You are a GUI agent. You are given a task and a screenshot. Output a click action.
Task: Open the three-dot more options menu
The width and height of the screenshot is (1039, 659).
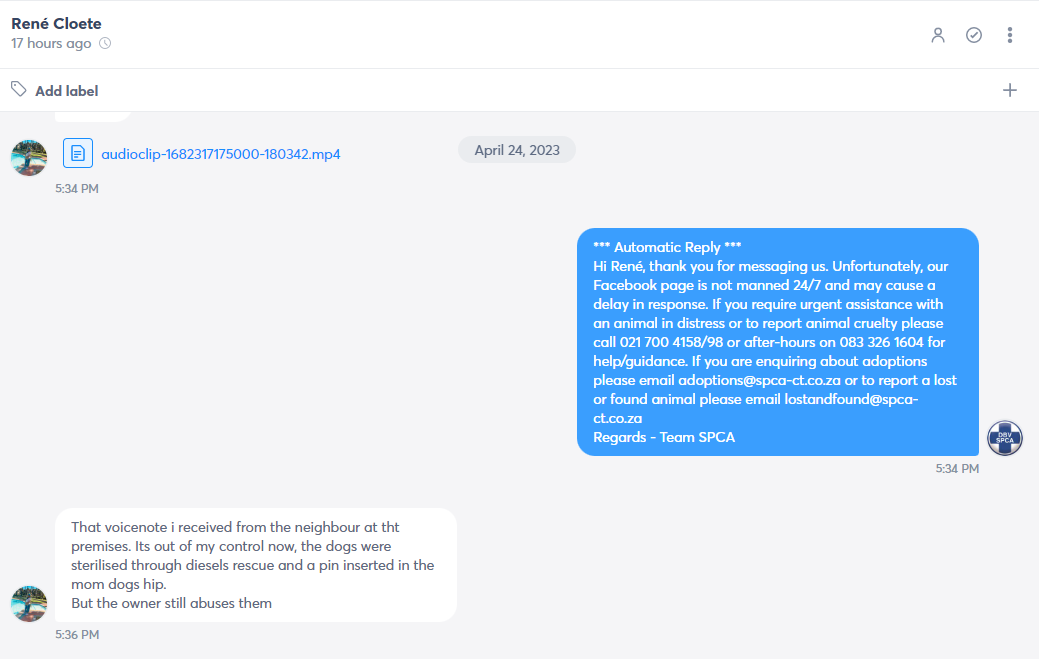click(x=1009, y=35)
